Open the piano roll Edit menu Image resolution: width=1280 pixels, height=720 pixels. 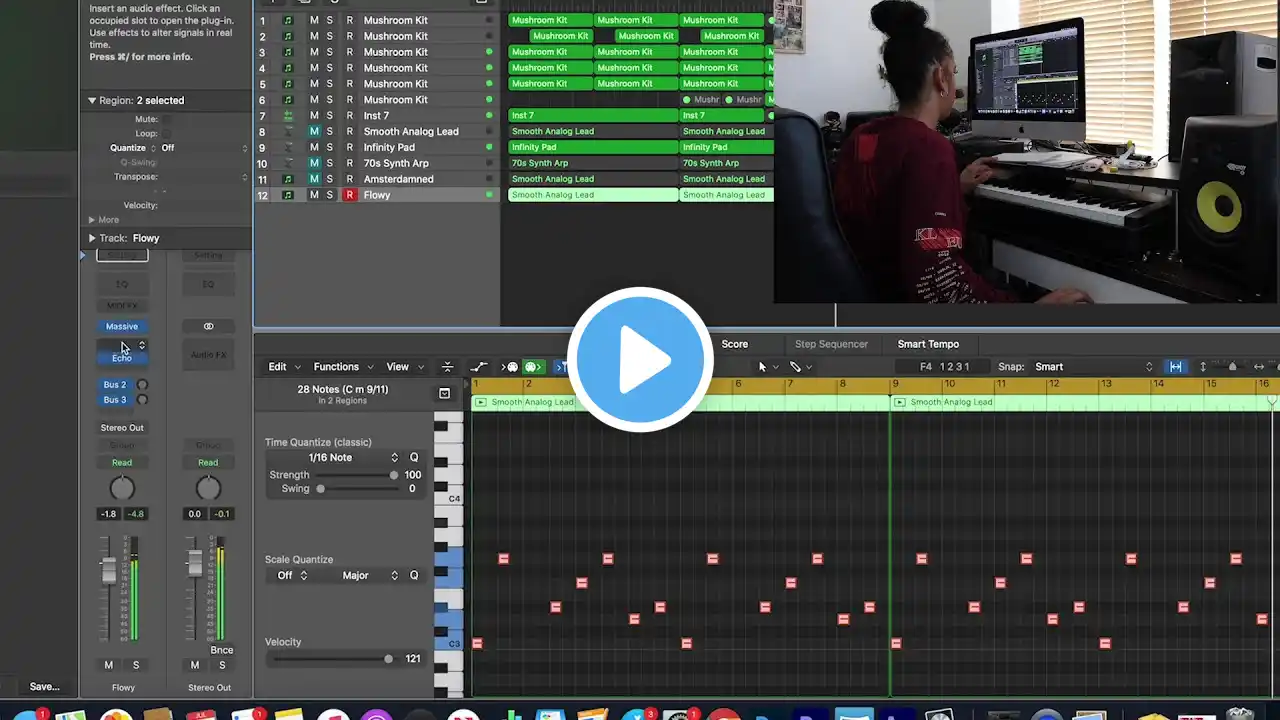point(283,367)
